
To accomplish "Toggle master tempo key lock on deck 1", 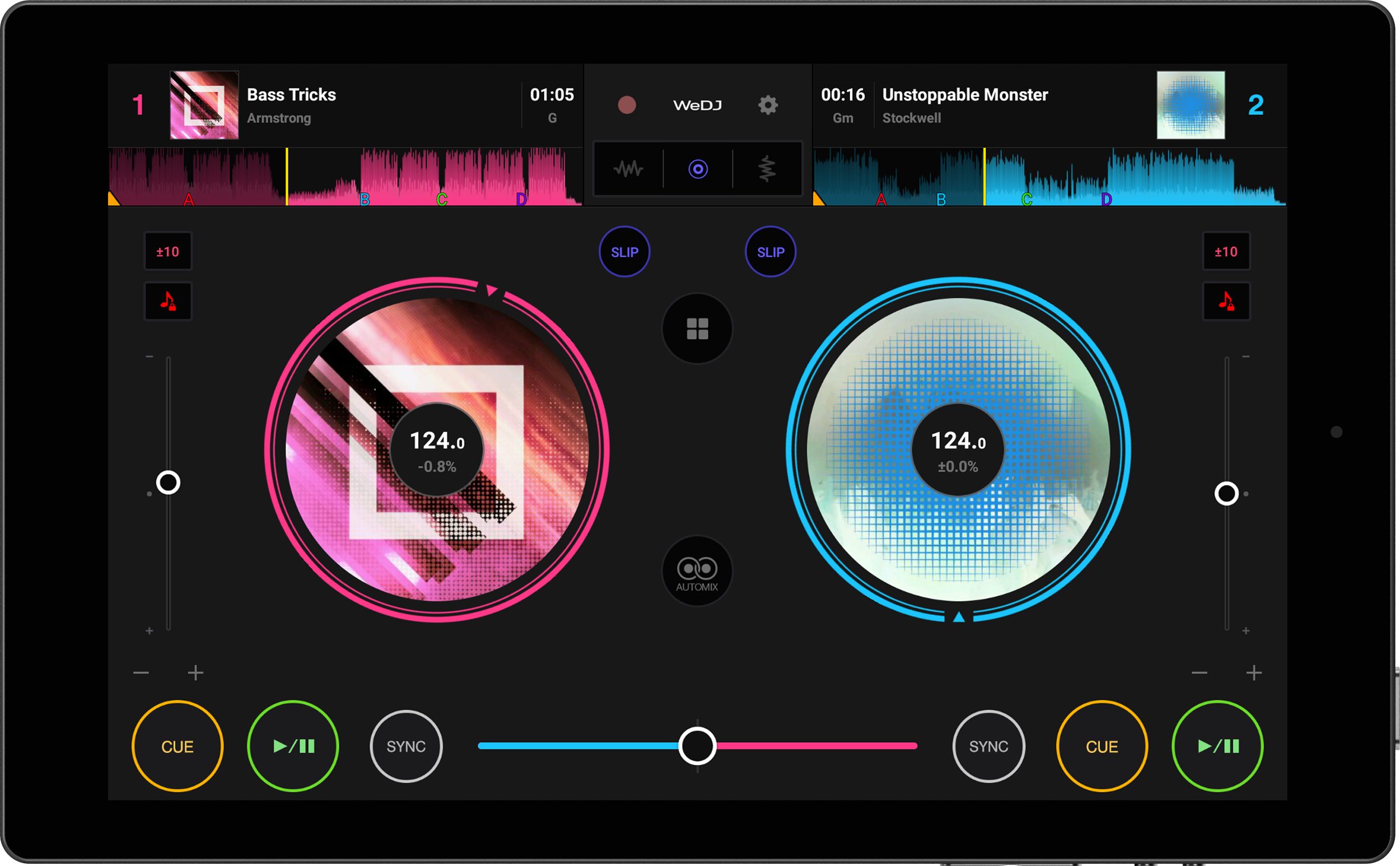I will [168, 301].
